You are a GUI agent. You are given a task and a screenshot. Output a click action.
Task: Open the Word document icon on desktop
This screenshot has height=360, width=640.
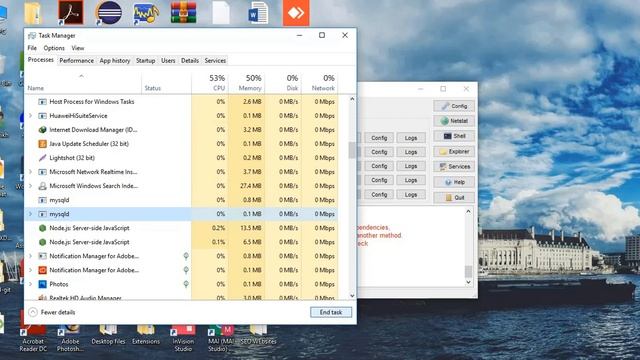click(x=258, y=12)
